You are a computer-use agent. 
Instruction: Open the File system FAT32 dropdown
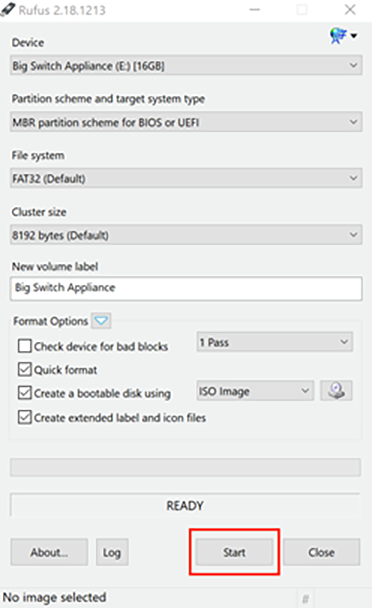click(186, 178)
